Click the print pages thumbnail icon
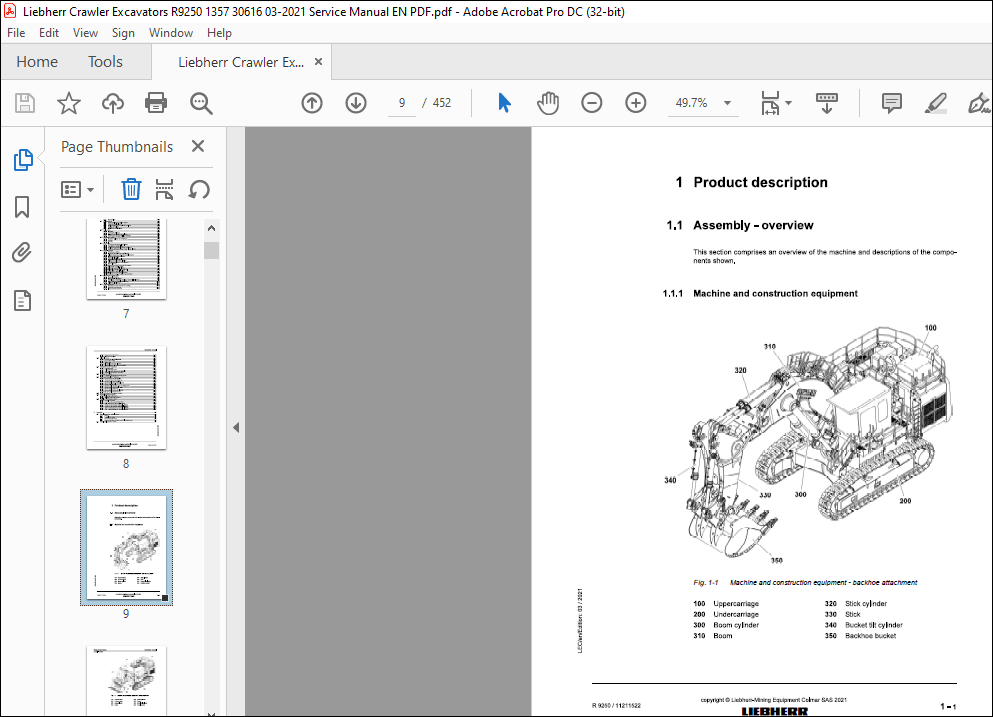This screenshot has width=993, height=717. [x=165, y=189]
